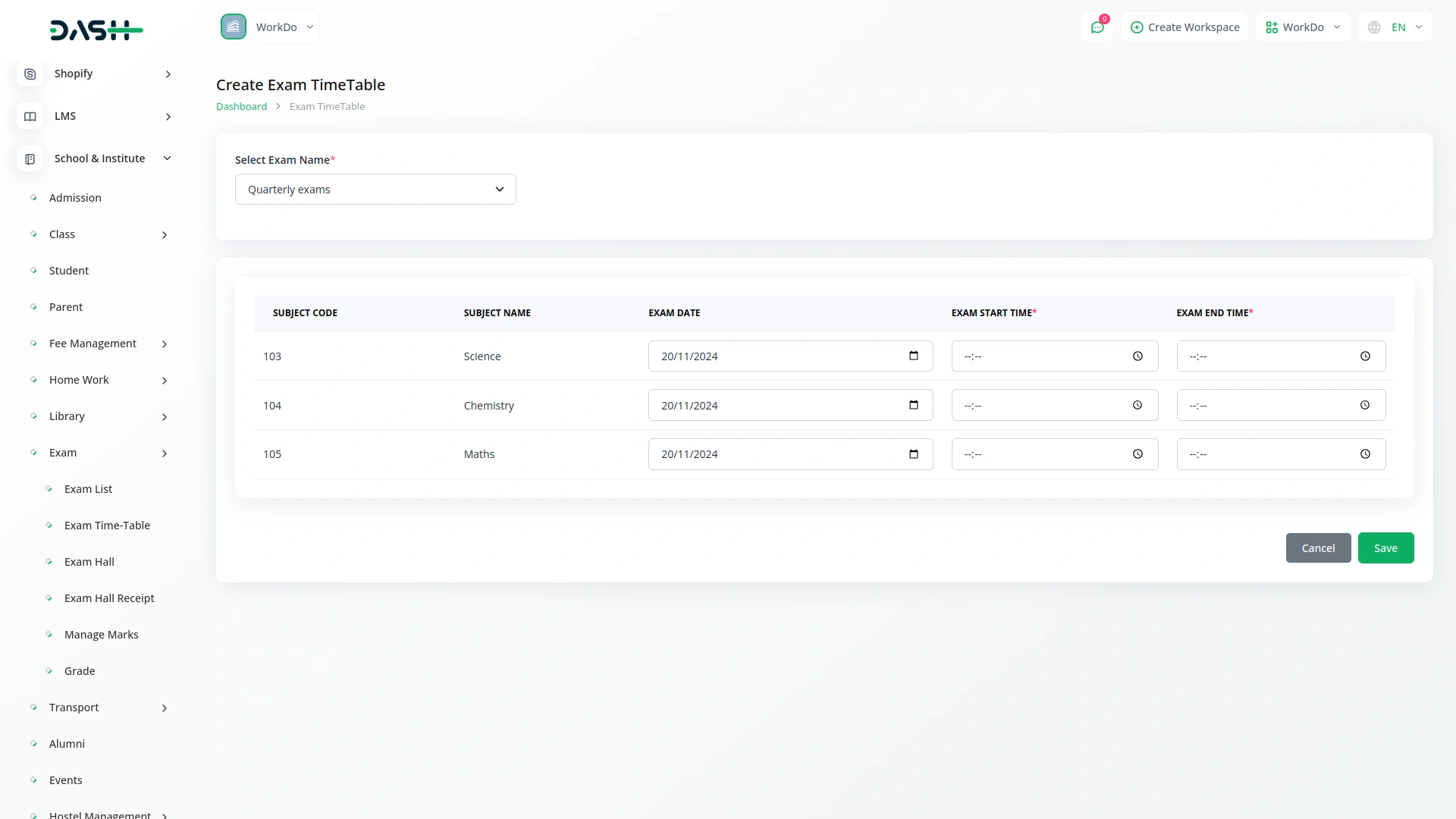The height and width of the screenshot is (819, 1456).
Task: Open Manage Marks menu item
Action: coord(101,635)
